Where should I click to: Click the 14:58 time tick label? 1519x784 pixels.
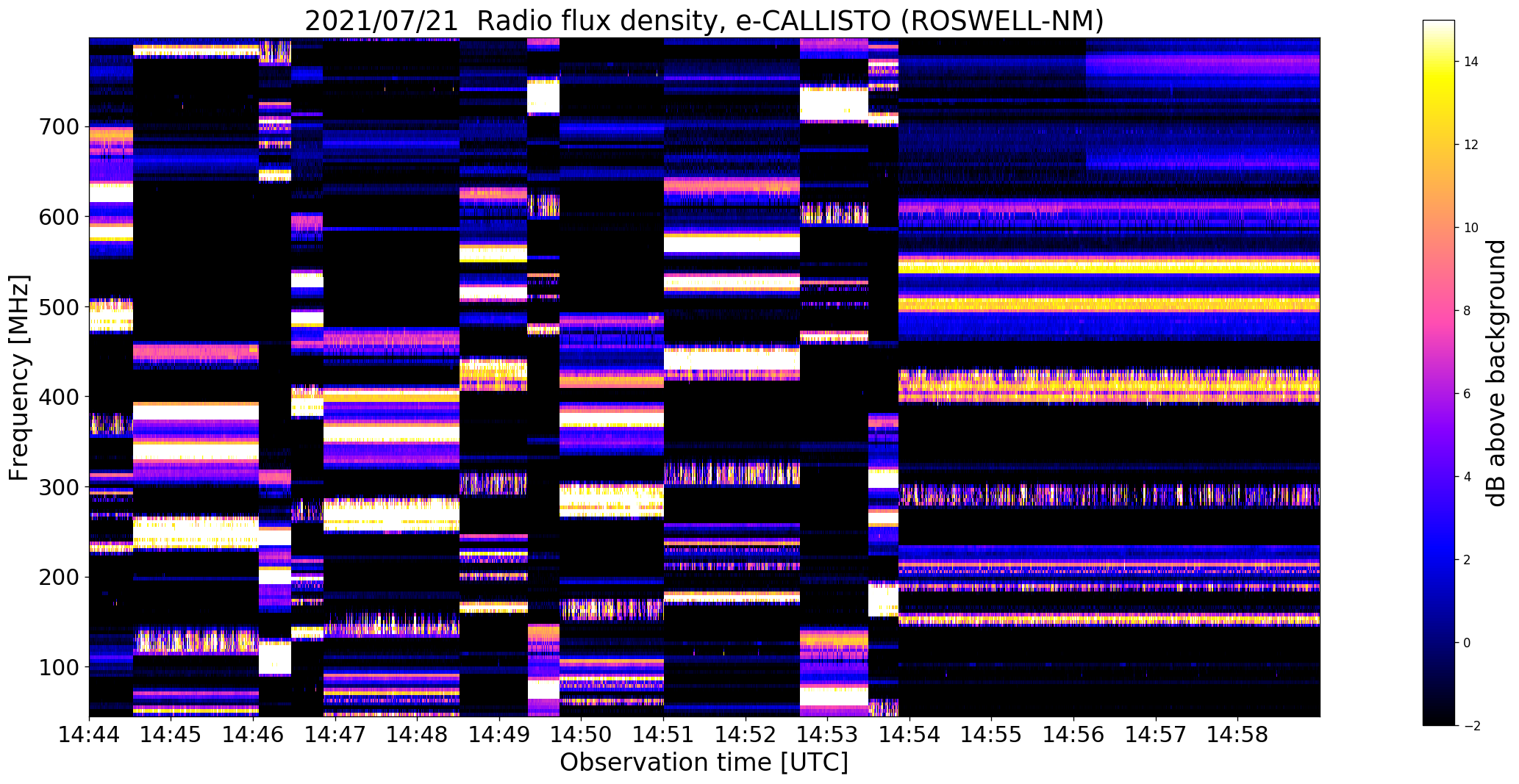point(1238,735)
